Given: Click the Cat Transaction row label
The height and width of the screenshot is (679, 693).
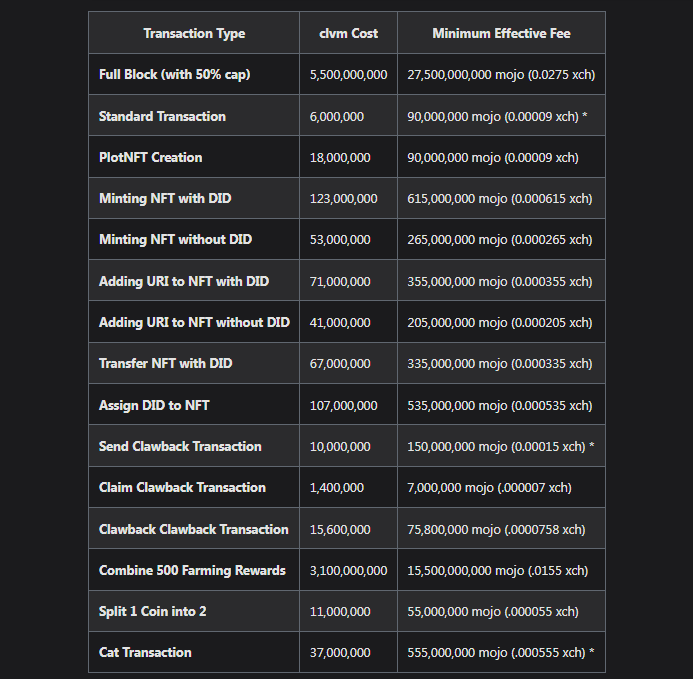Looking at the screenshot, I should 145,652.
